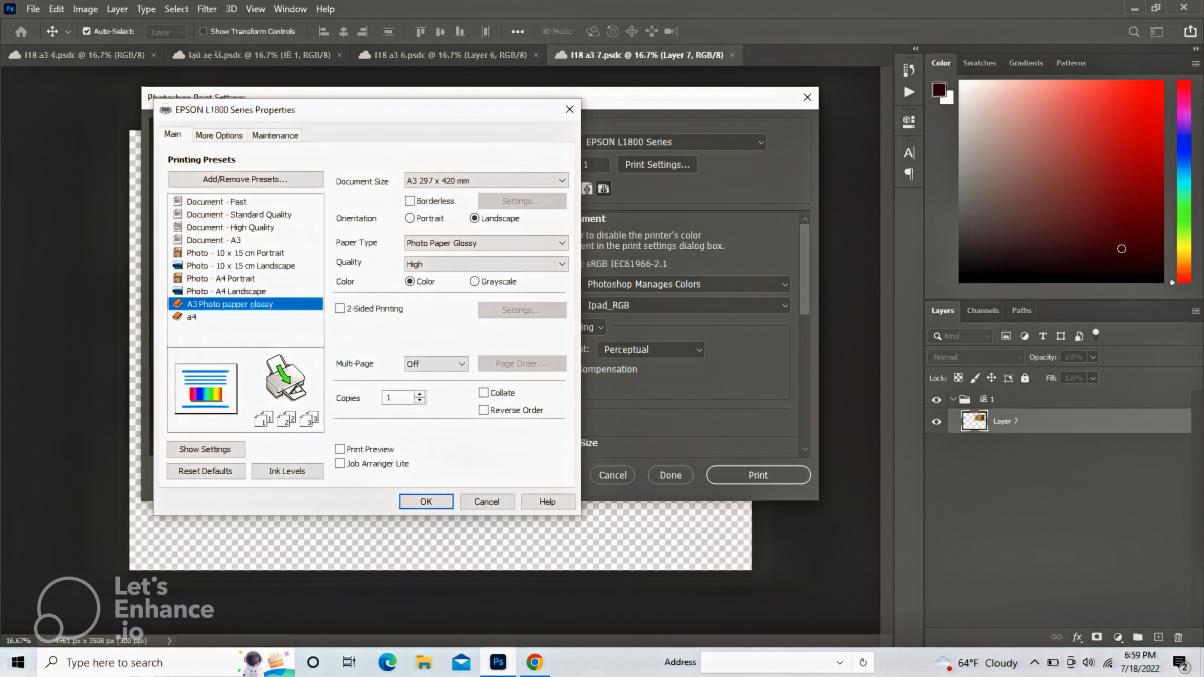
Task: Enable the Job Arranger Lite checkbox
Action: pyautogui.click(x=340, y=463)
